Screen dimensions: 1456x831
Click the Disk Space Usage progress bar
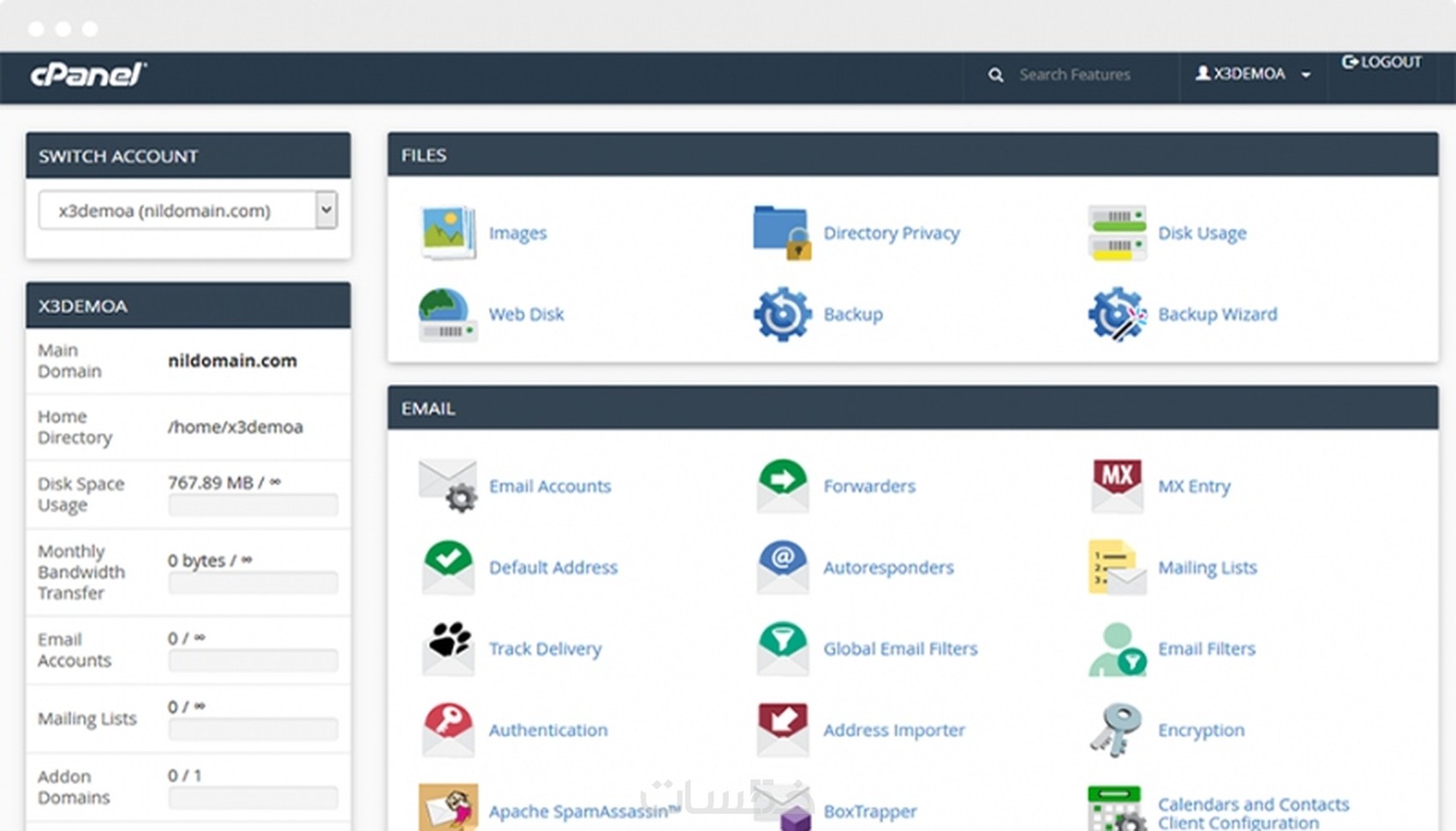click(253, 505)
